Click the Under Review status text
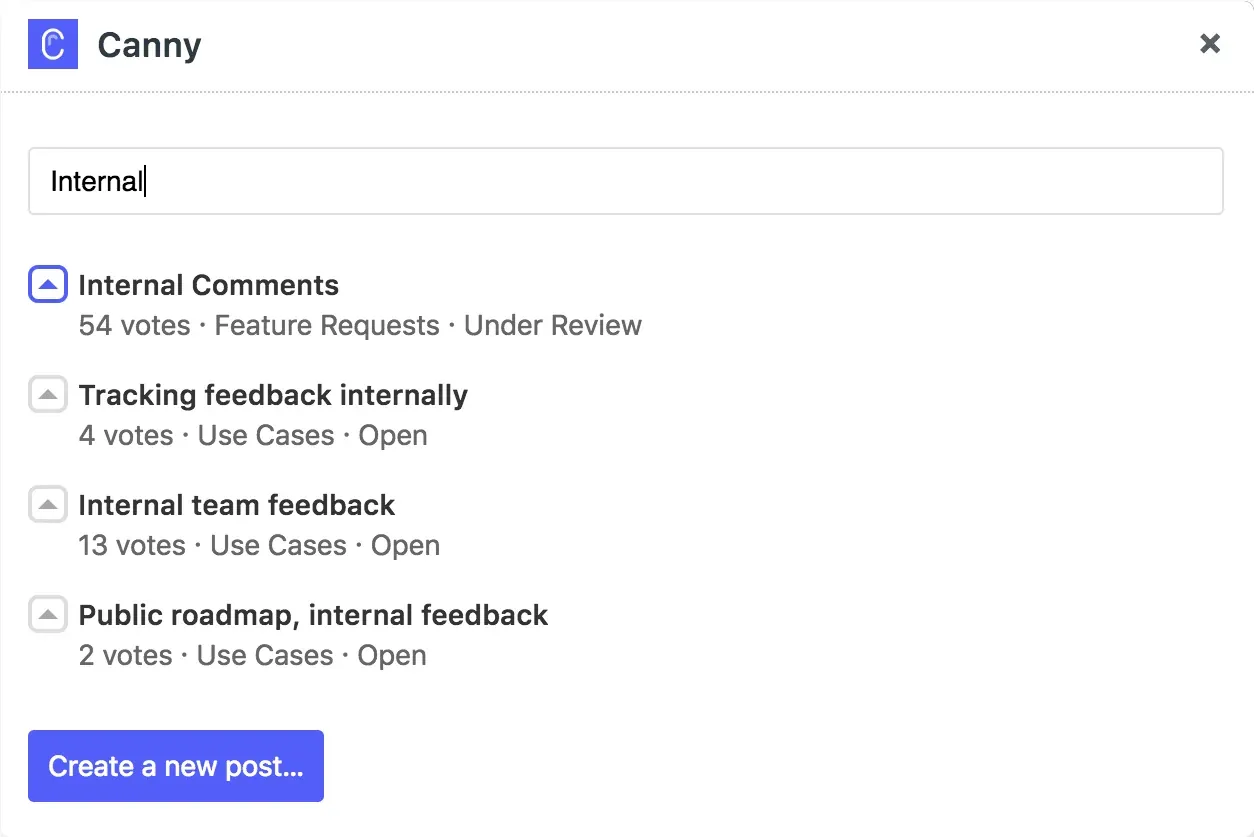Image resolution: width=1254 pixels, height=837 pixels. coord(552,325)
